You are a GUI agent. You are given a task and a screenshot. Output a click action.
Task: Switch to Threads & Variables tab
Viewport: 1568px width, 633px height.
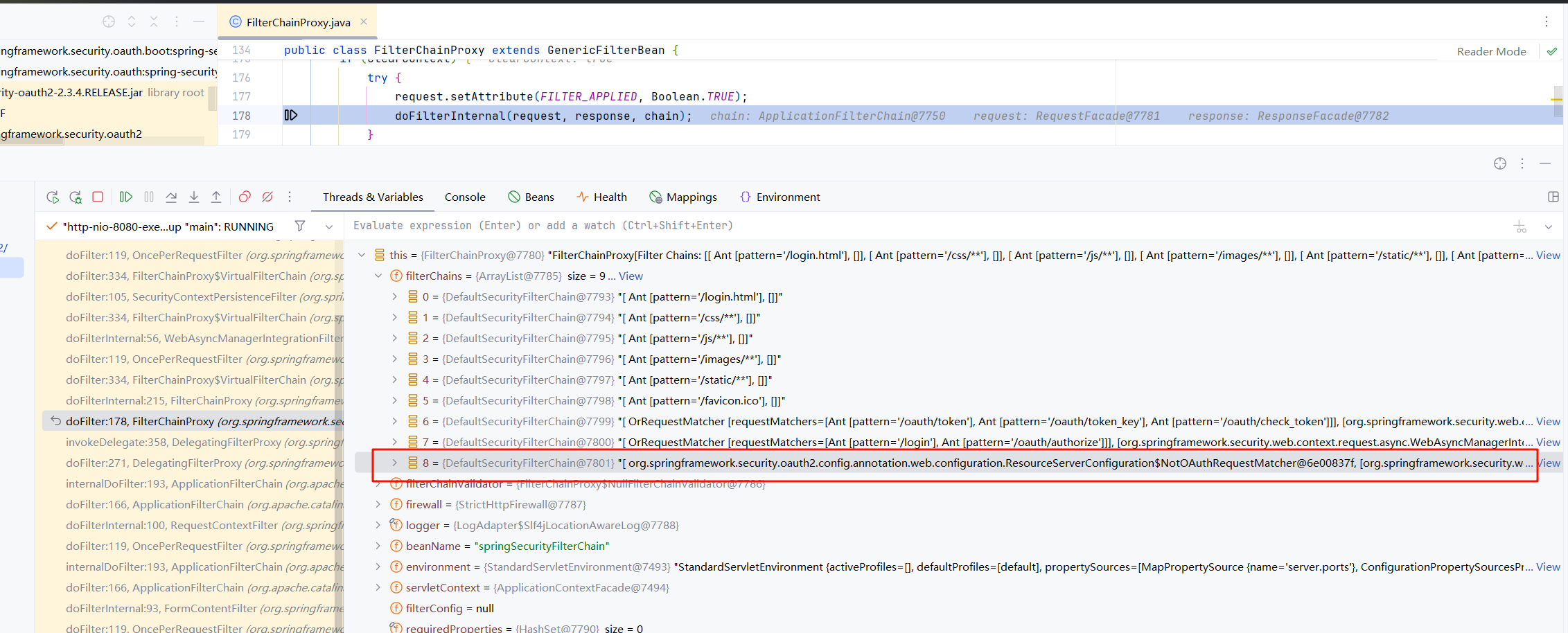pyautogui.click(x=373, y=197)
